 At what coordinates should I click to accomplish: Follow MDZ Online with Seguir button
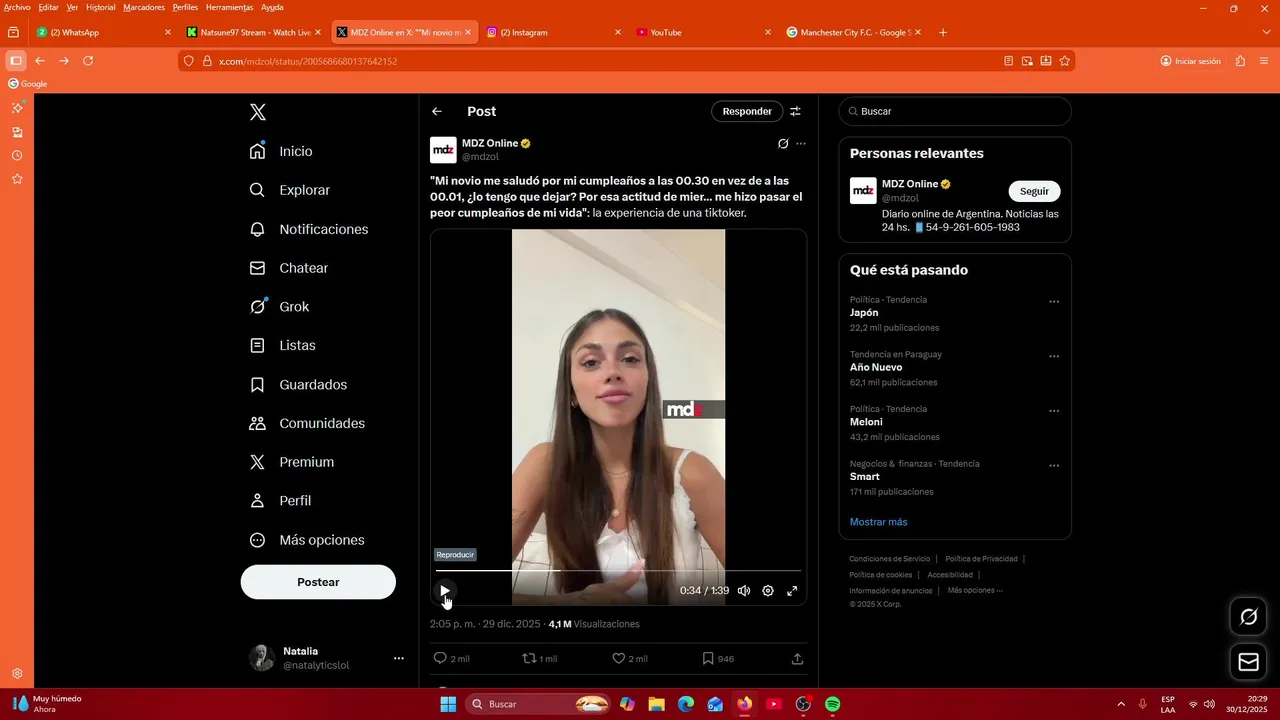(x=1034, y=191)
